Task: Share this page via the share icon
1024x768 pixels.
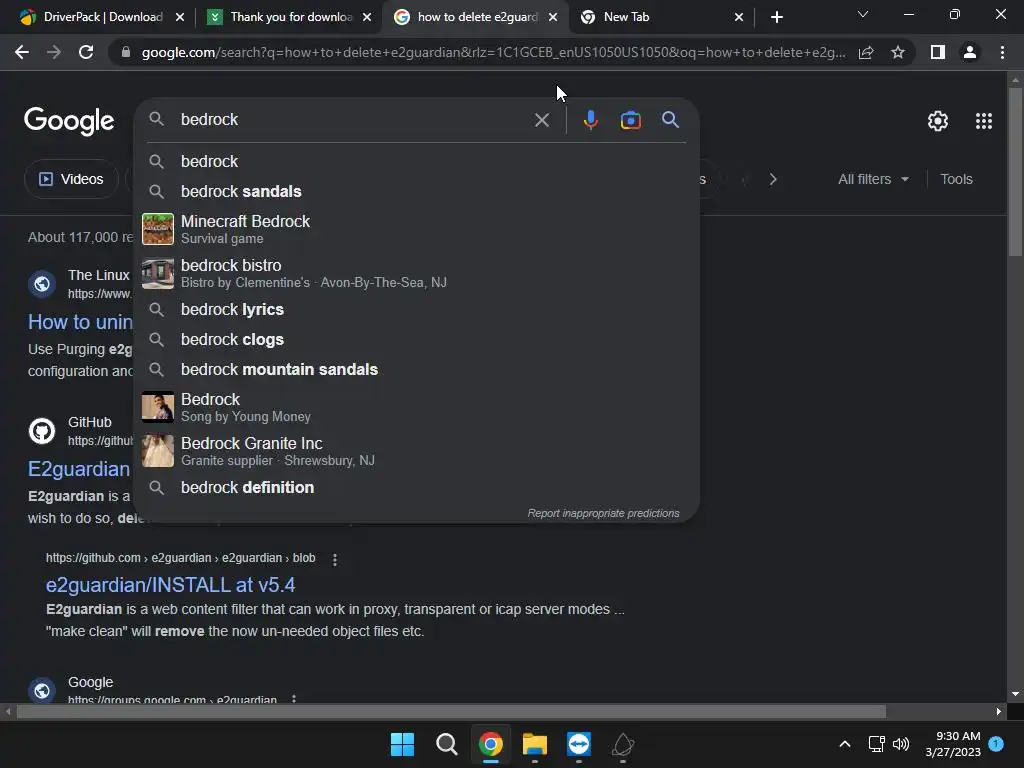Action: (x=866, y=52)
